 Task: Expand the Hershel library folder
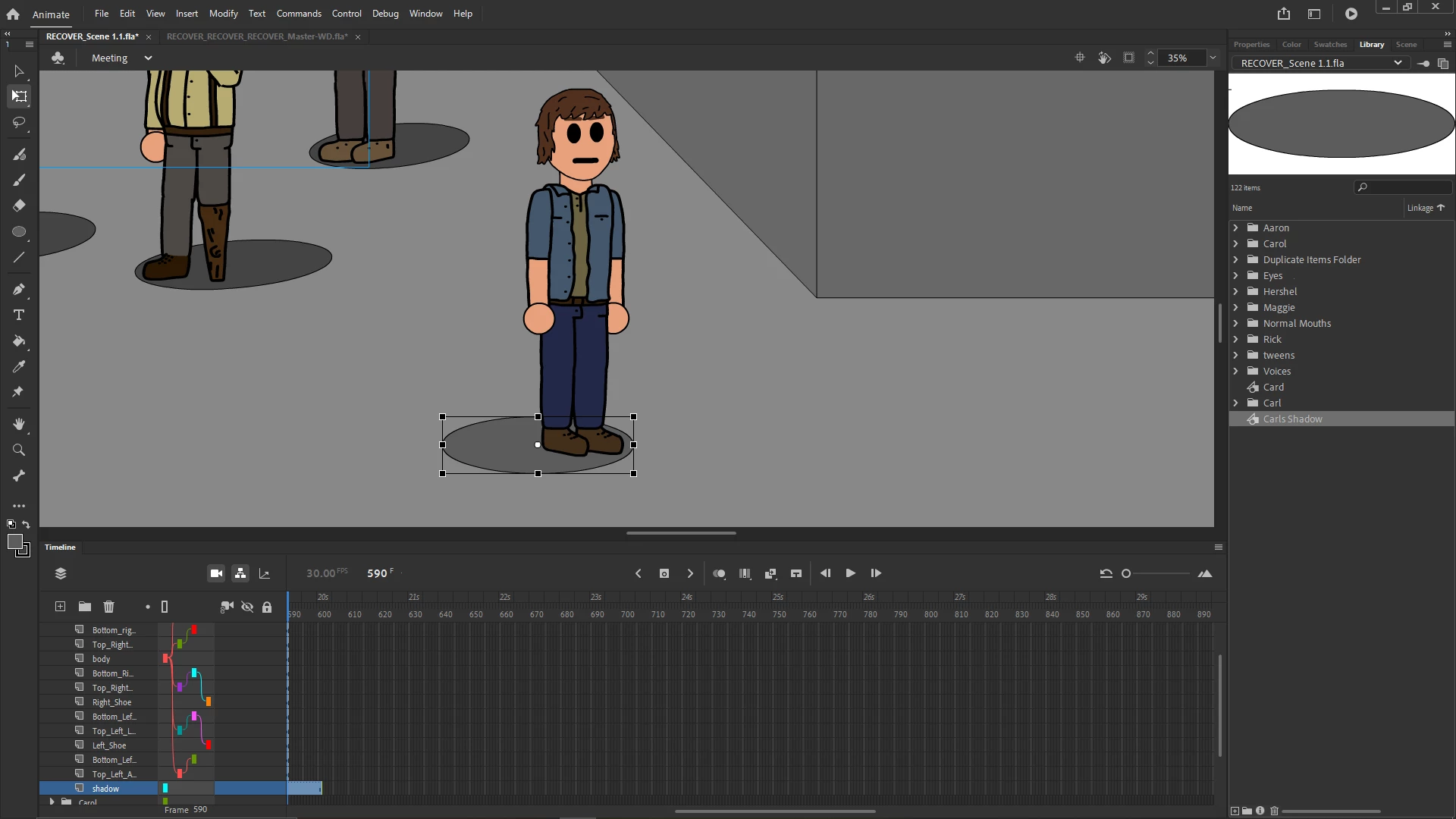click(1235, 292)
